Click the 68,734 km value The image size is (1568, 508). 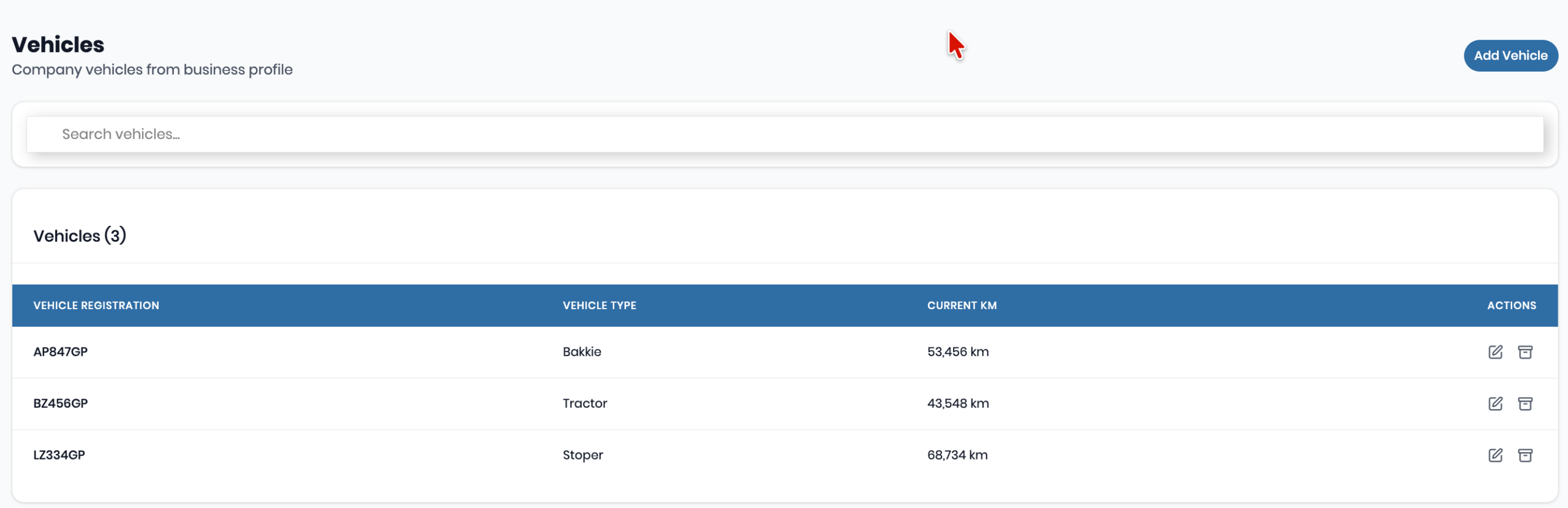(957, 455)
